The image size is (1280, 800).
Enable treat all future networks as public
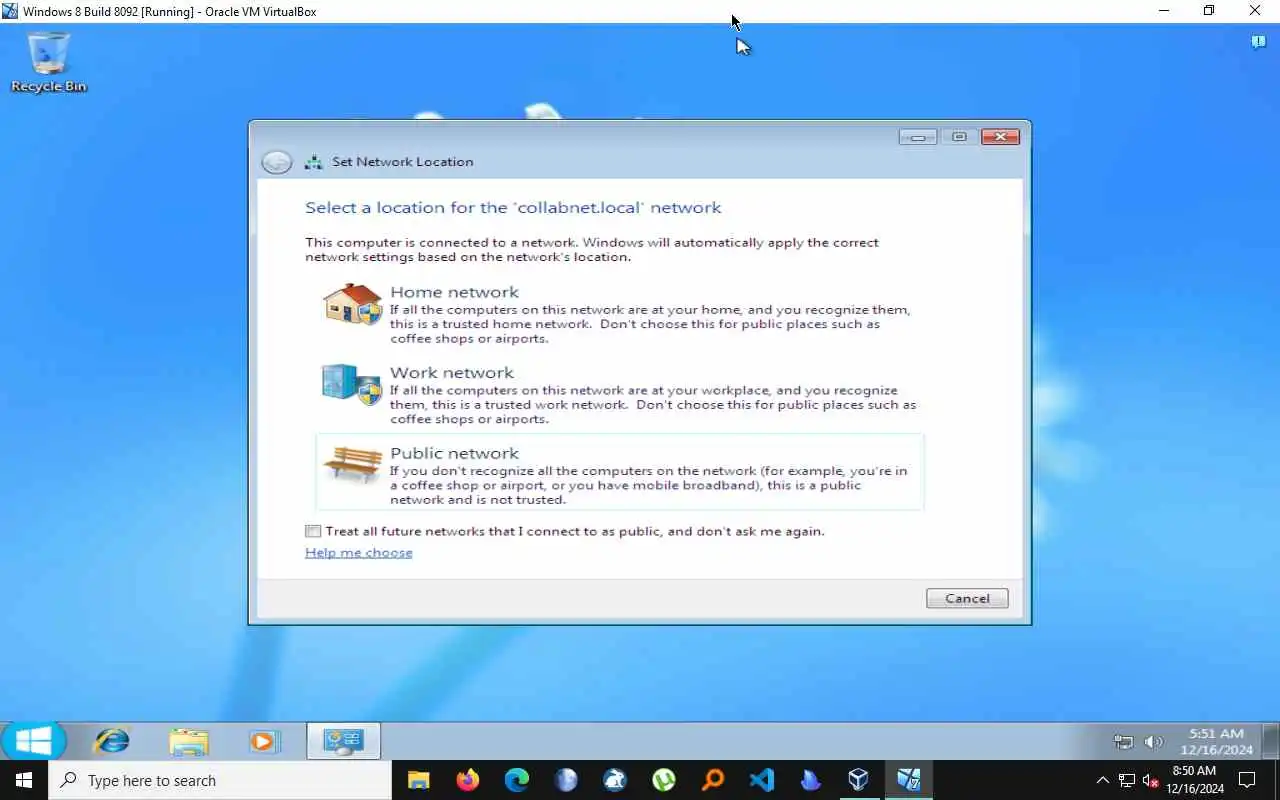[313, 531]
